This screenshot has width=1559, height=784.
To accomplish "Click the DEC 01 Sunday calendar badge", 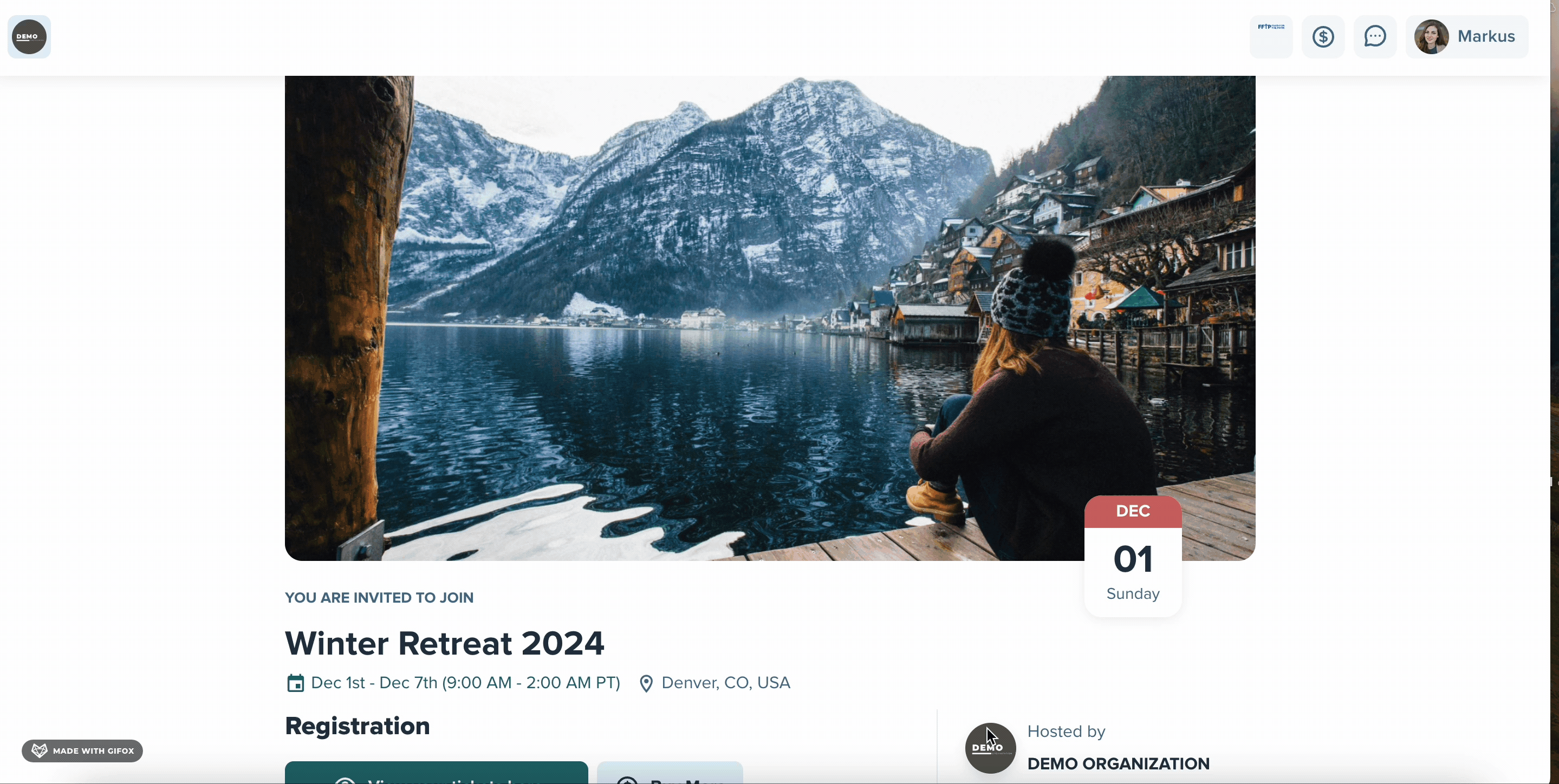I will tap(1133, 556).
